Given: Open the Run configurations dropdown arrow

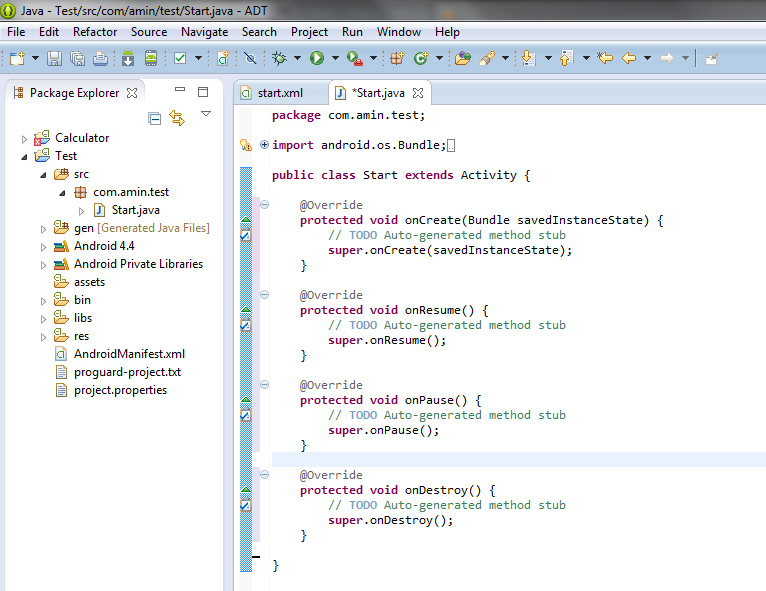Looking at the screenshot, I should click(335, 58).
